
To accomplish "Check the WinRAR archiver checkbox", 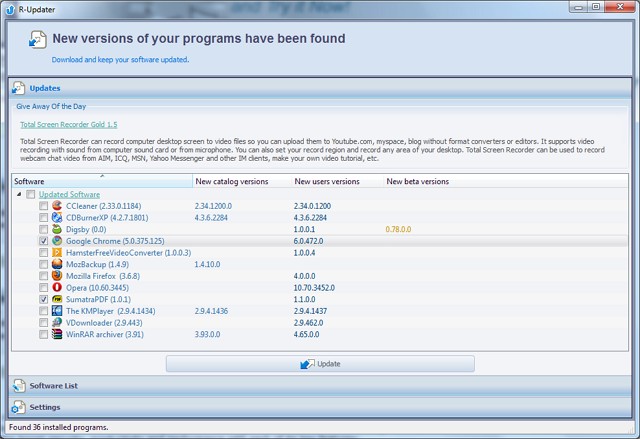I will [x=43, y=335].
